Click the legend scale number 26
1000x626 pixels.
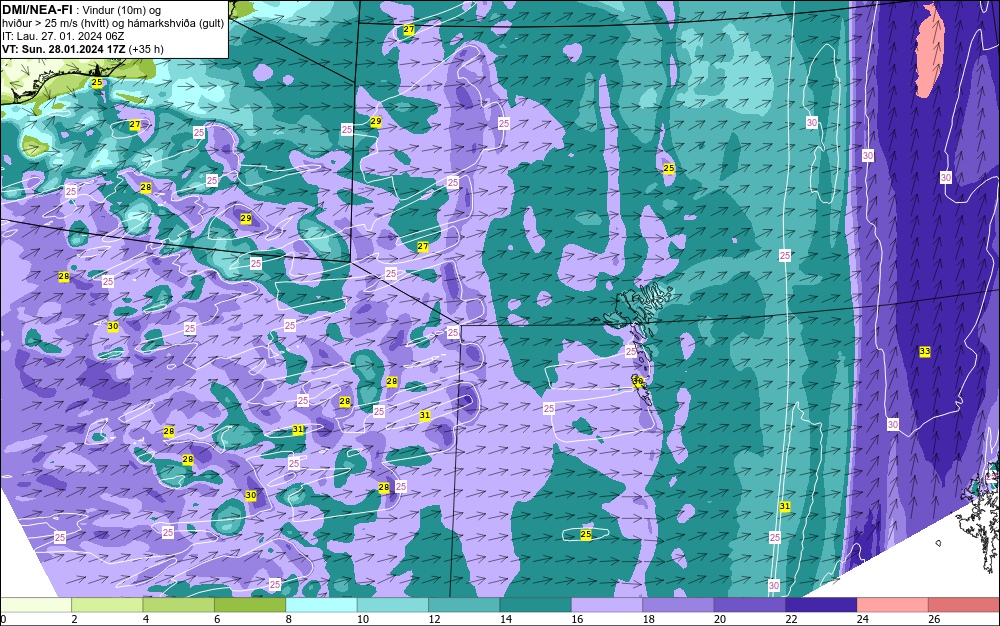(934, 619)
